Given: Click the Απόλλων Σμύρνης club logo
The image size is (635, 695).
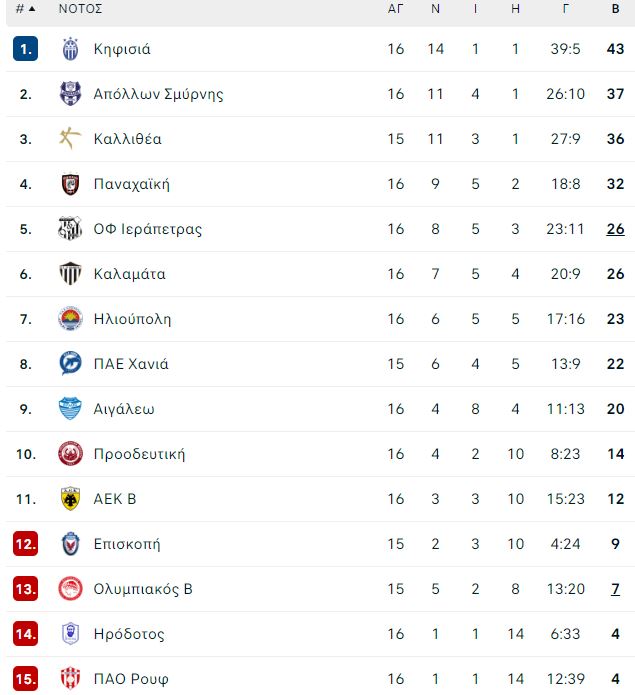Looking at the screenshot, I should 70,94.
